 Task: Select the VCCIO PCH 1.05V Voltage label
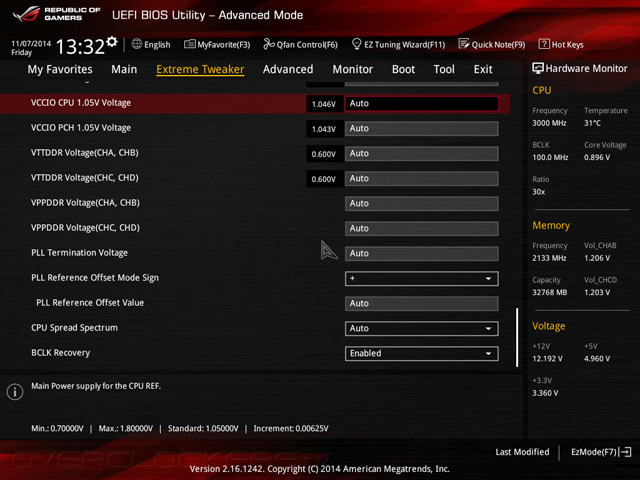(x=81, y=128)
